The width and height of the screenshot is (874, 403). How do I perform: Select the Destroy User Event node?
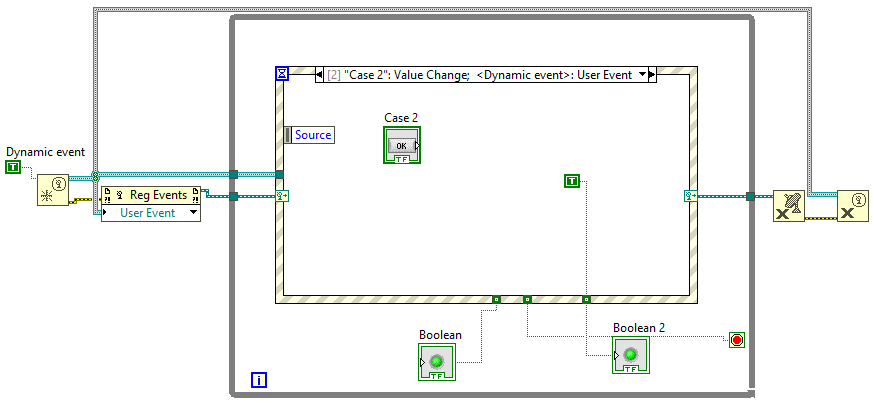[853, 206]
